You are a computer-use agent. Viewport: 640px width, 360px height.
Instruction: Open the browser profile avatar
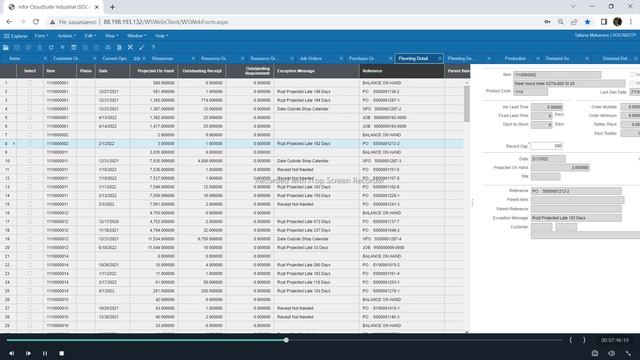tap(618, 22)
